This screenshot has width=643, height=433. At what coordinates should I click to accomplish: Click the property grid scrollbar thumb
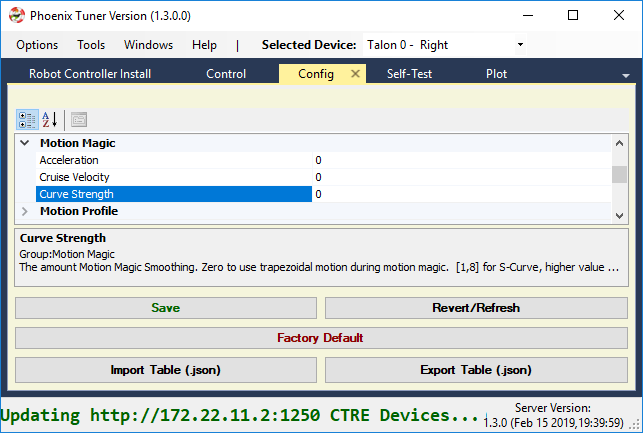click(619, 174)
